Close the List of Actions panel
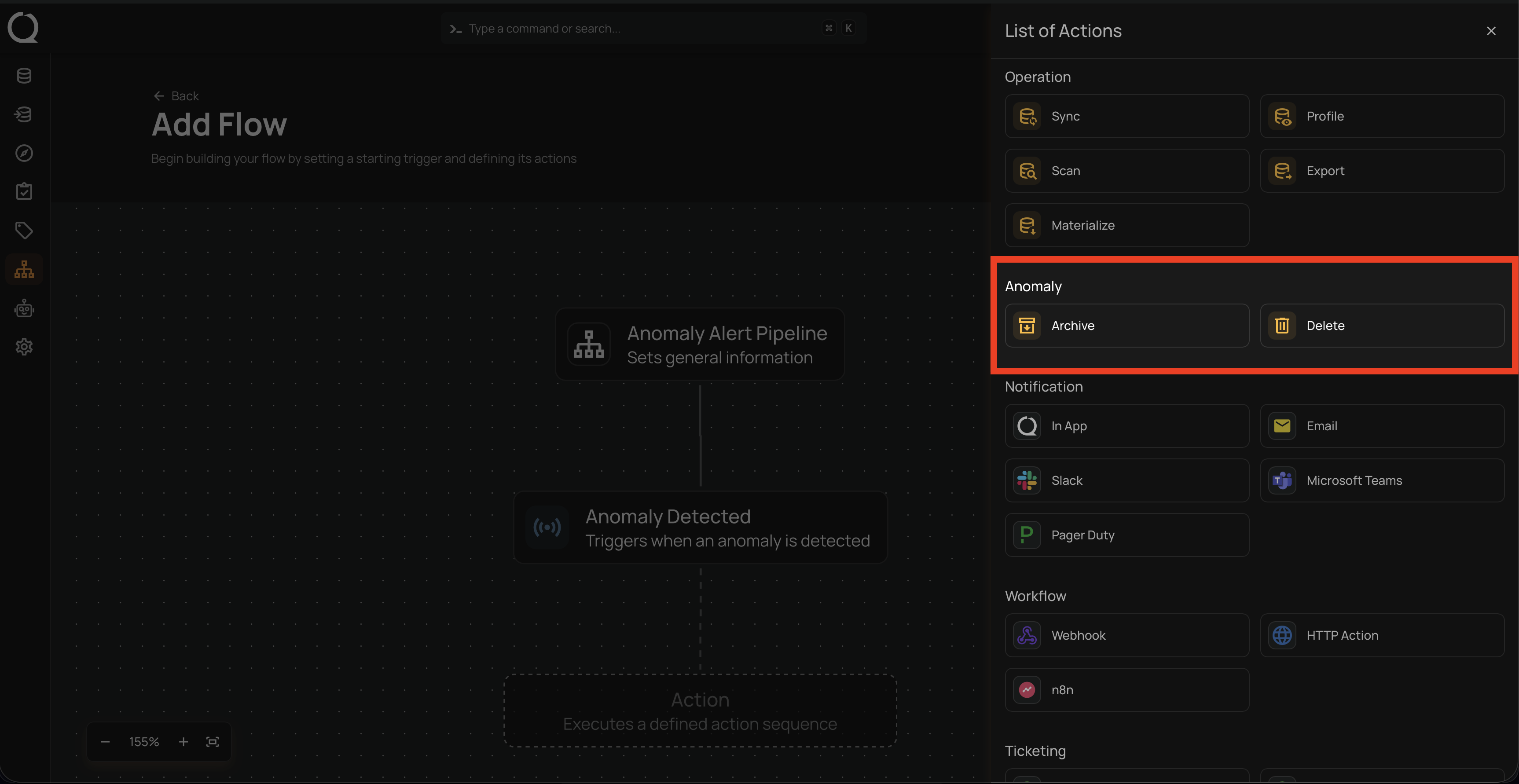 click(x=1491, y=31)
